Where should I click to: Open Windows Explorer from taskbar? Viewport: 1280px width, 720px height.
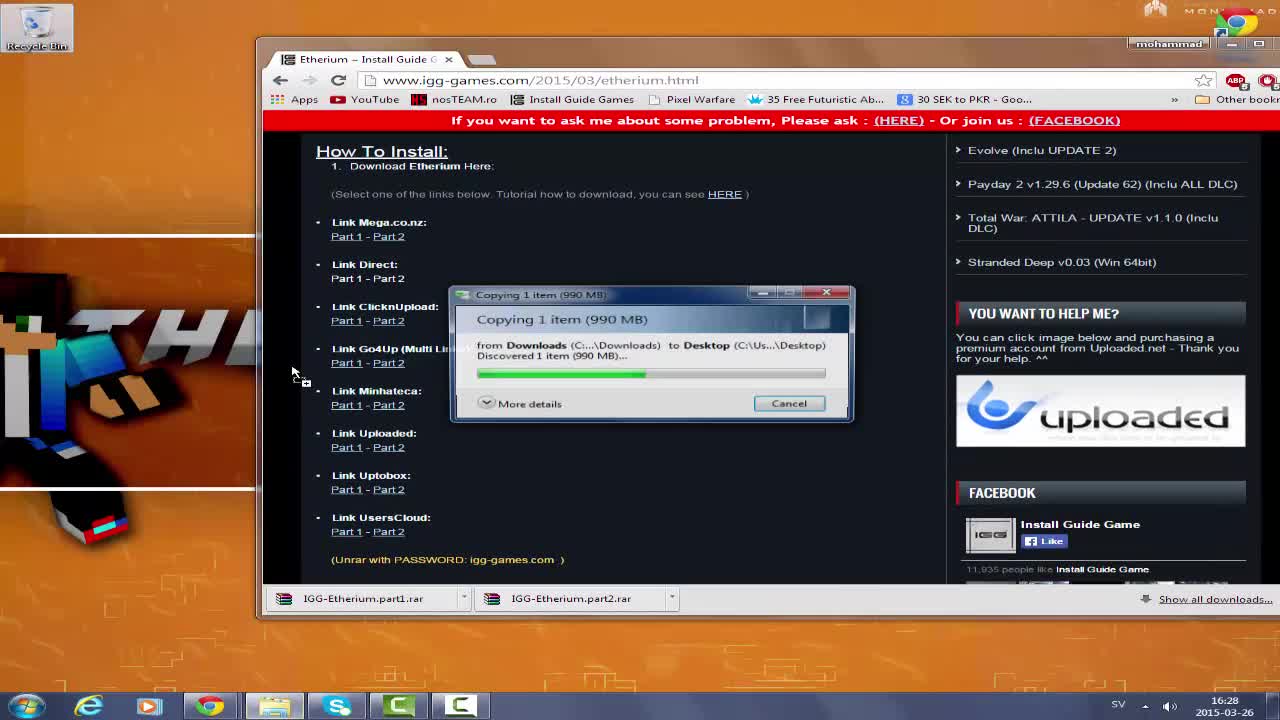coord(274,706)
